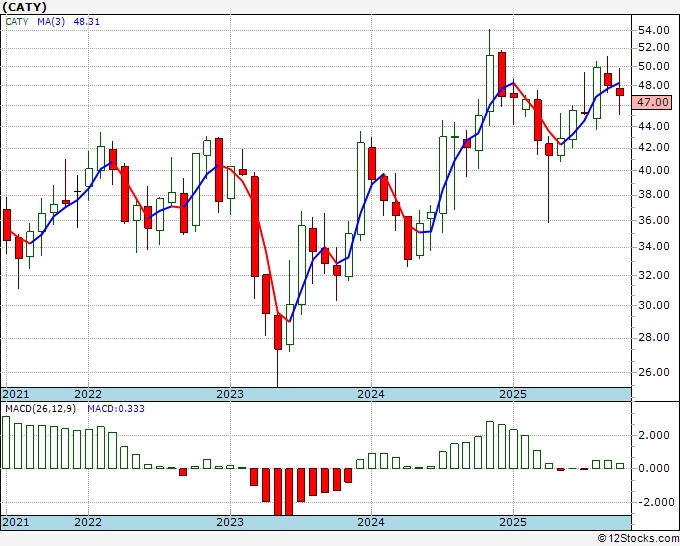Click 2025 on the MACD panel timeline
Image resolution: width=680 pixels, height=546 pixels.
pyautogui.click(x=513, y=522)
